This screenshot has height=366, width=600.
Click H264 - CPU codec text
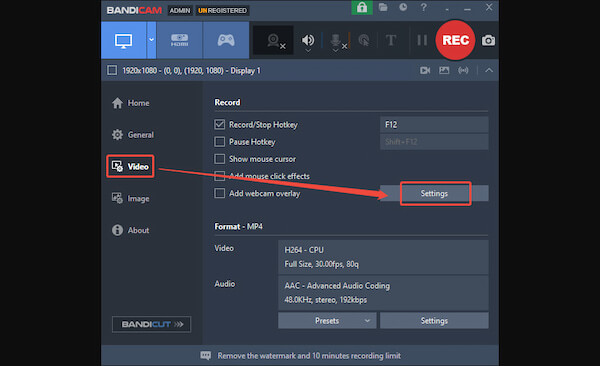(x=304, y=250)
